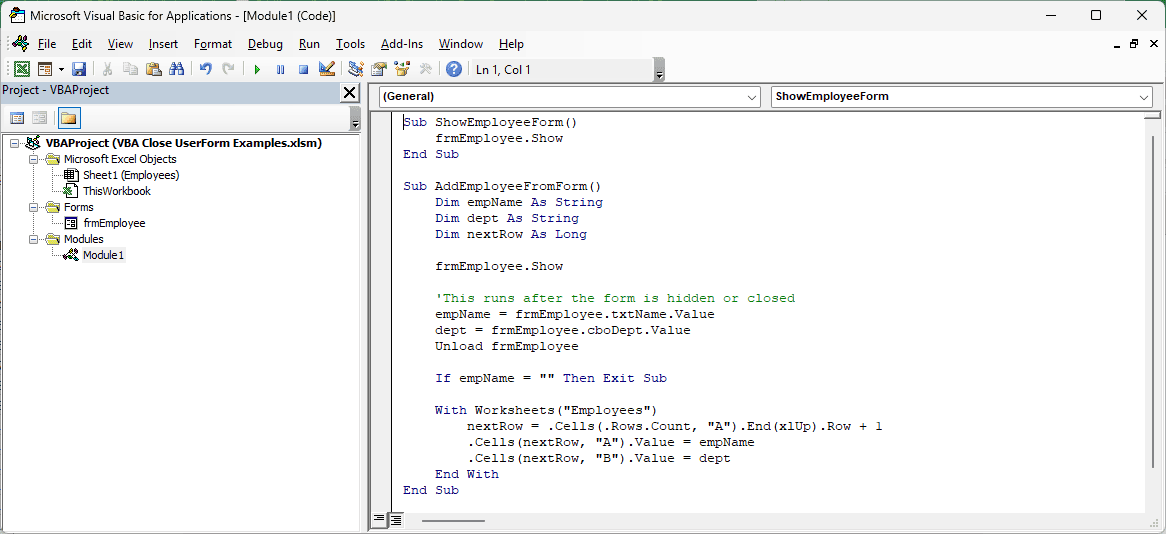Click the Break pause icon
Screen dimensions: 1166x534
click(x=280, y=69)
